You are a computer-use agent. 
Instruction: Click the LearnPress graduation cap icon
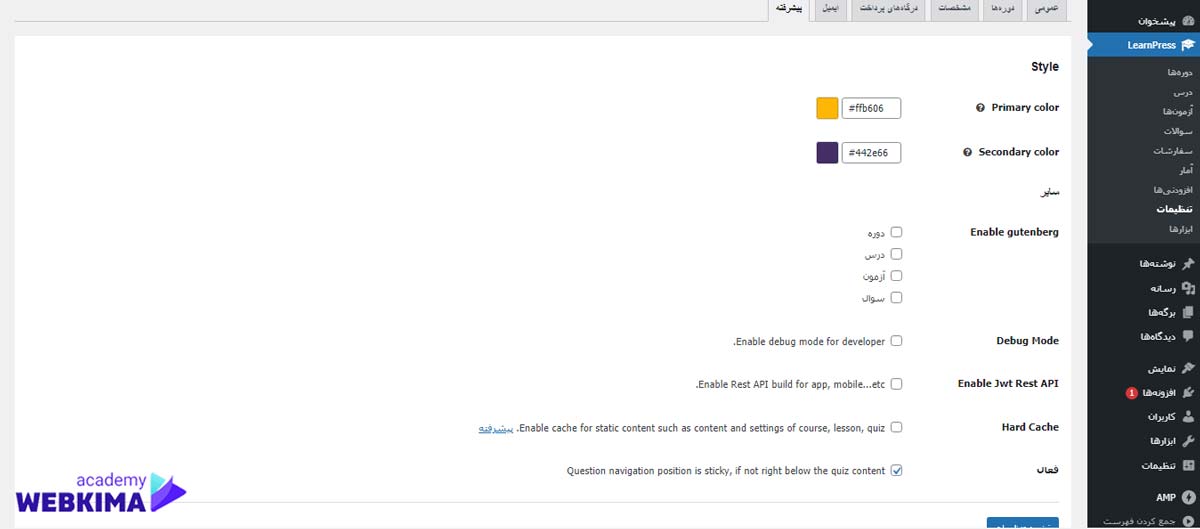pos(1187,45)
